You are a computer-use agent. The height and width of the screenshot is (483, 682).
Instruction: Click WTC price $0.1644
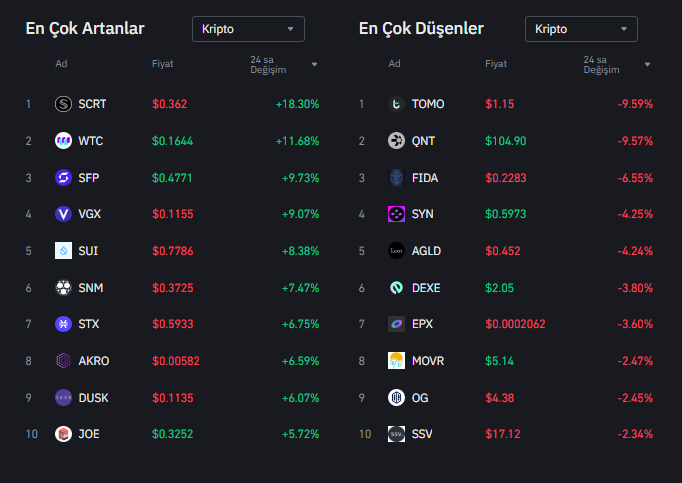[172, 141]
